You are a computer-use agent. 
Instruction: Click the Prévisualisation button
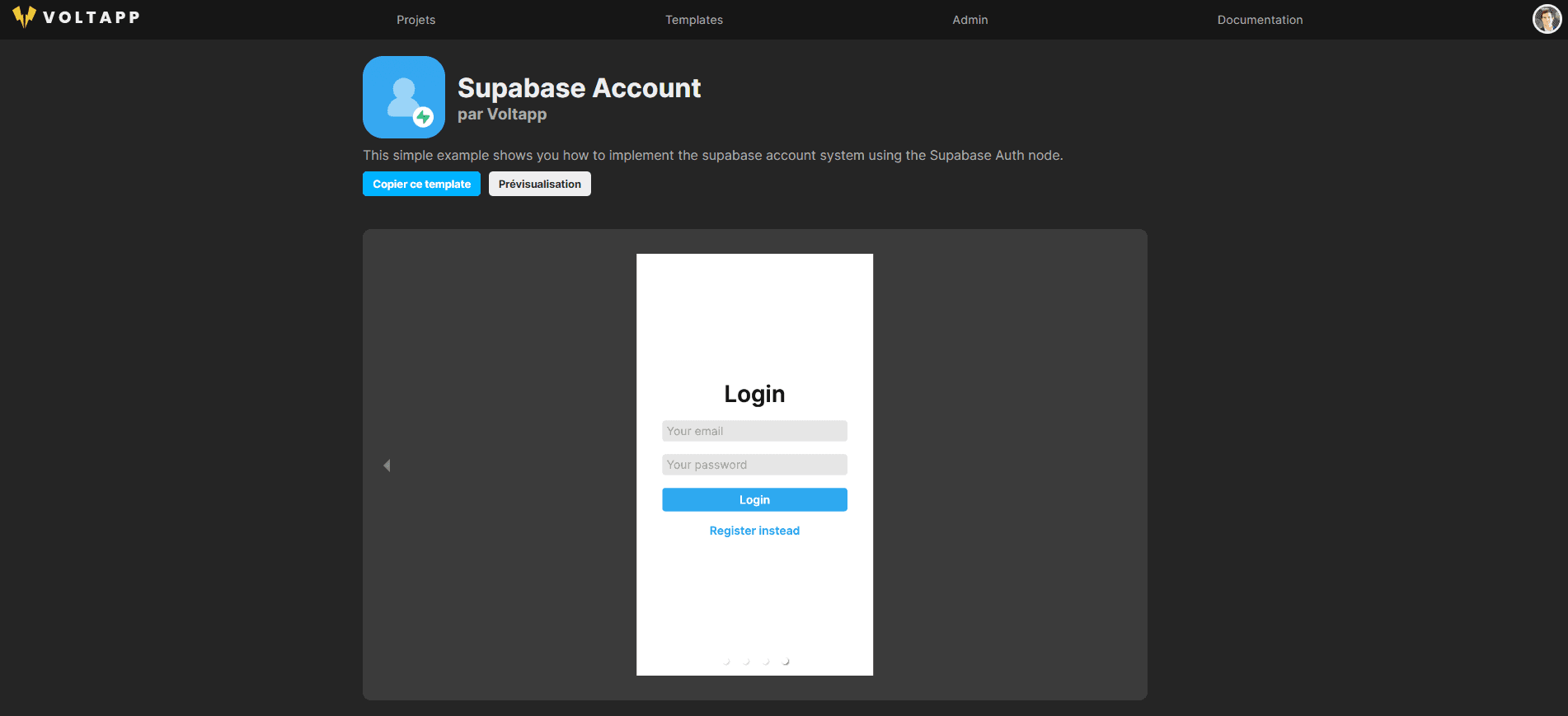pos(539,184)
